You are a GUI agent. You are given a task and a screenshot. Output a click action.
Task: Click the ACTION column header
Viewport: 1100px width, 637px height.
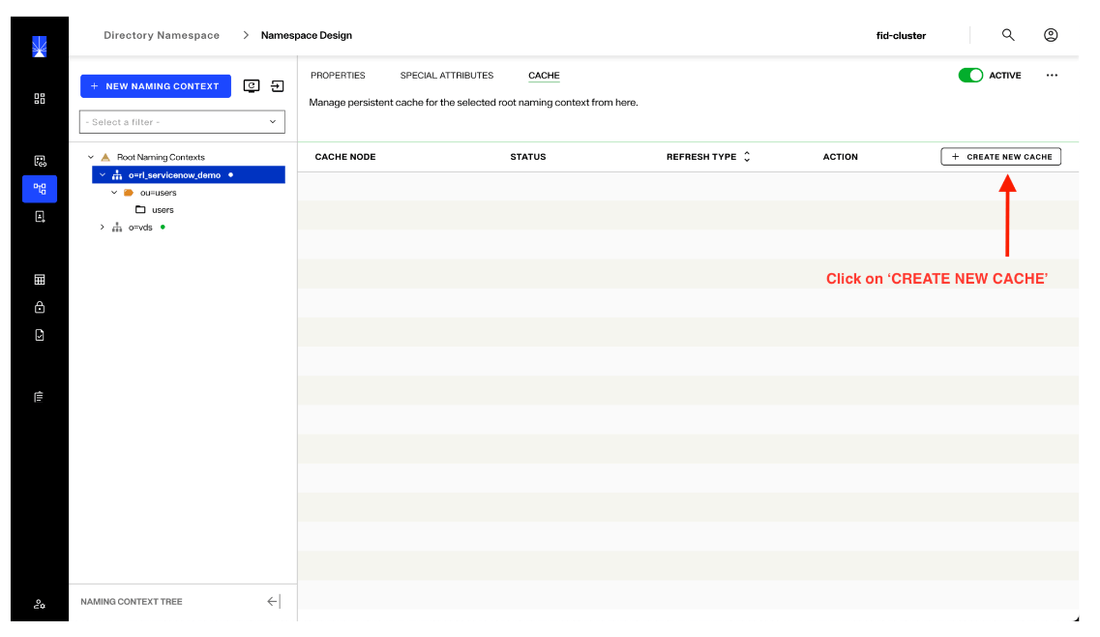(840, 156)
